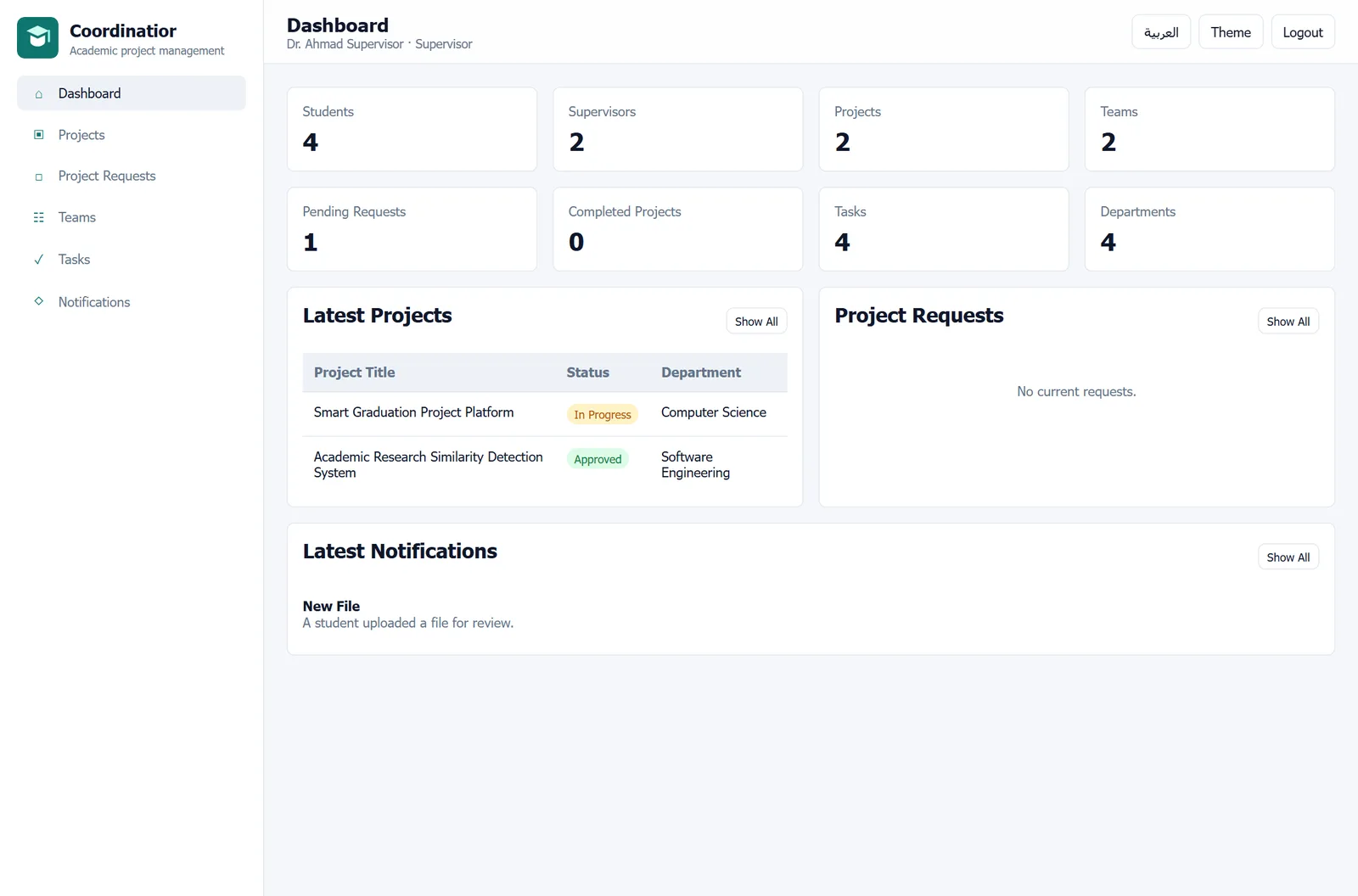Click the Projects stat card showing 2
Screen dimensions: 1358x896
pos(943,129)
